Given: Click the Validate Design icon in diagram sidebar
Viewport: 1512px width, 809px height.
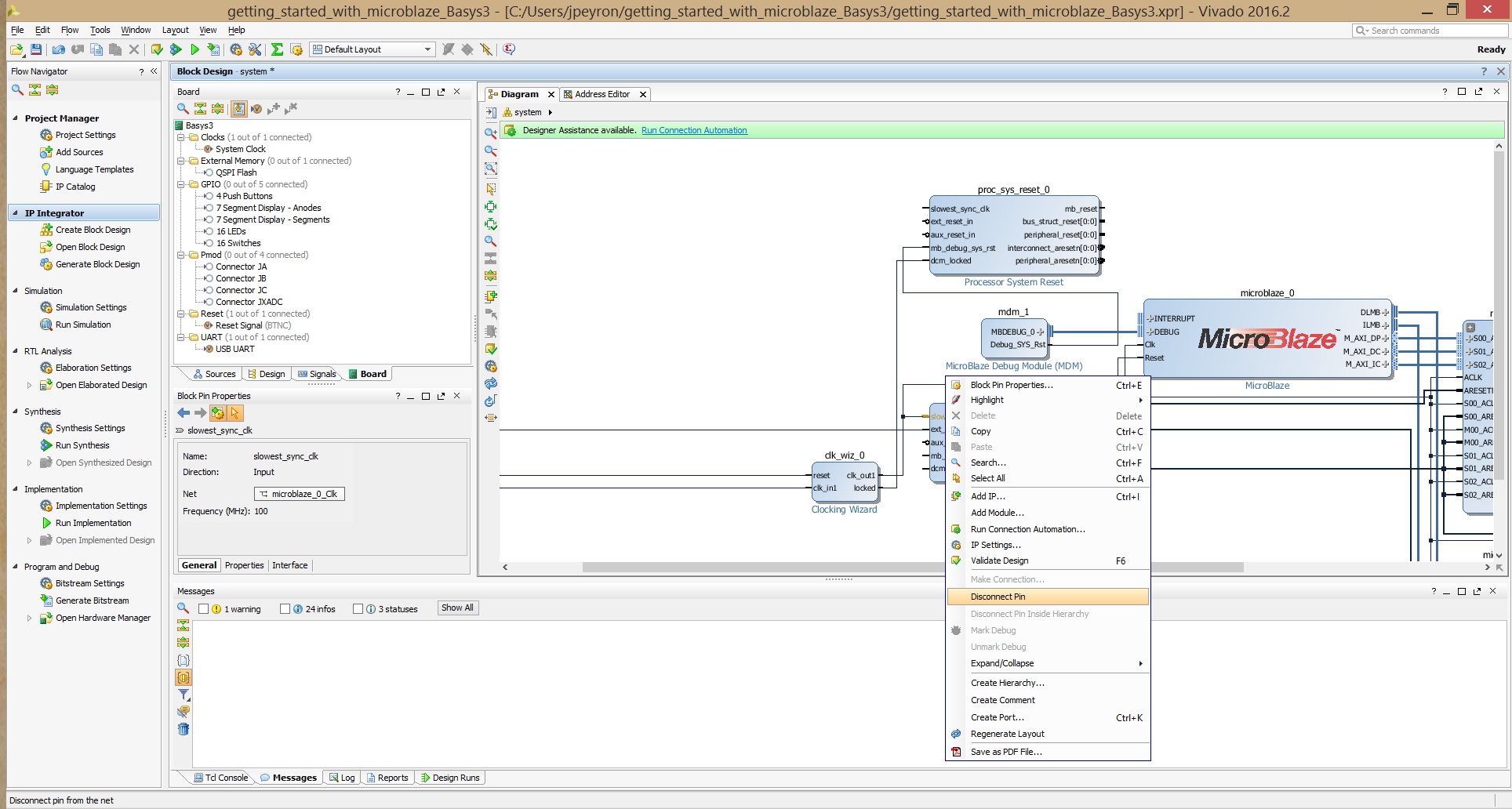Looking at the screenshot, I should 491,349.
